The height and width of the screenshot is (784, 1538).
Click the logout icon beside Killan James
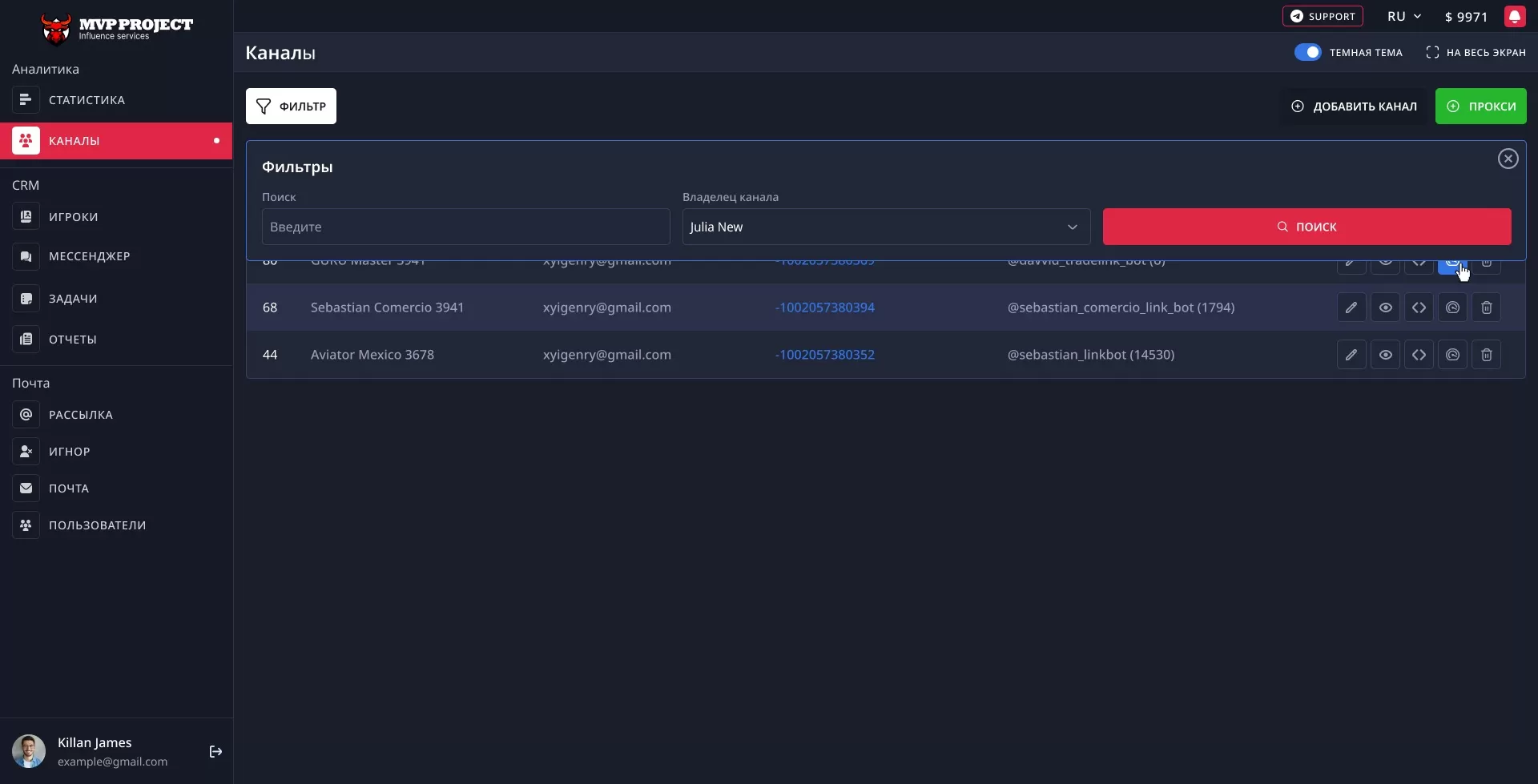(x=215, y=751)
